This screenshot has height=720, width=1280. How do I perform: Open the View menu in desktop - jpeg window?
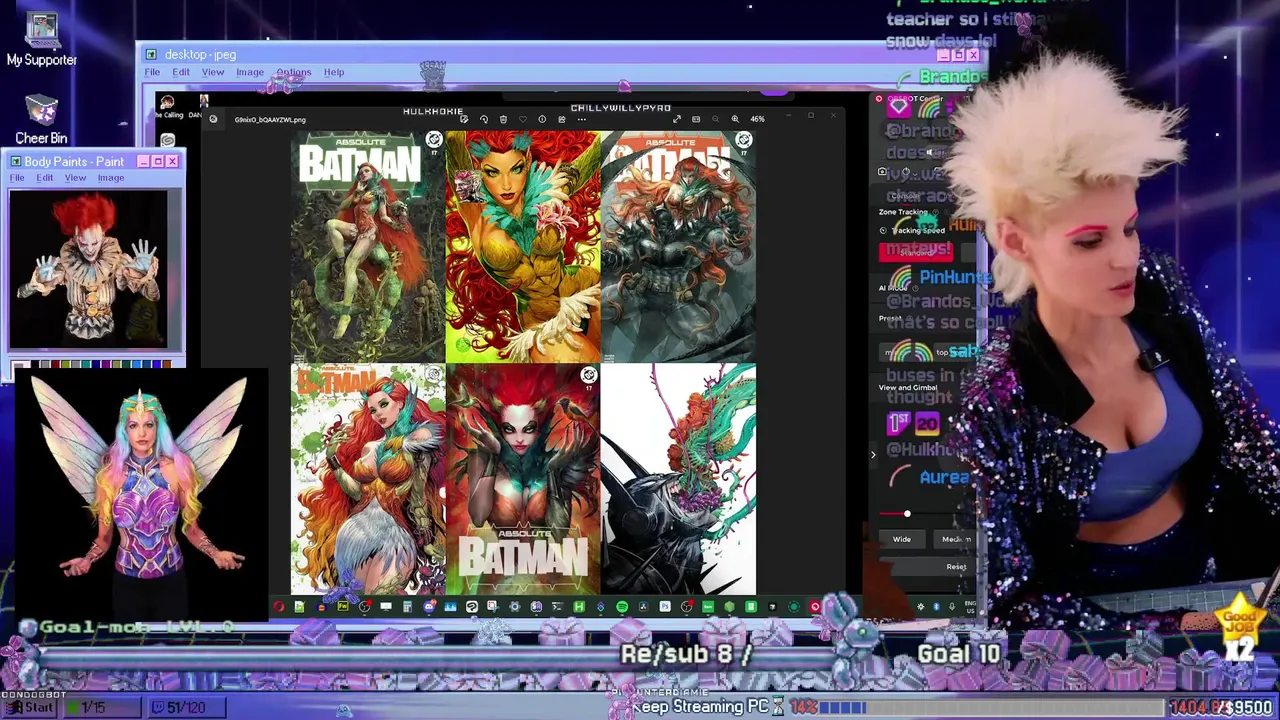pyautogui.click(x=213, y=72)
